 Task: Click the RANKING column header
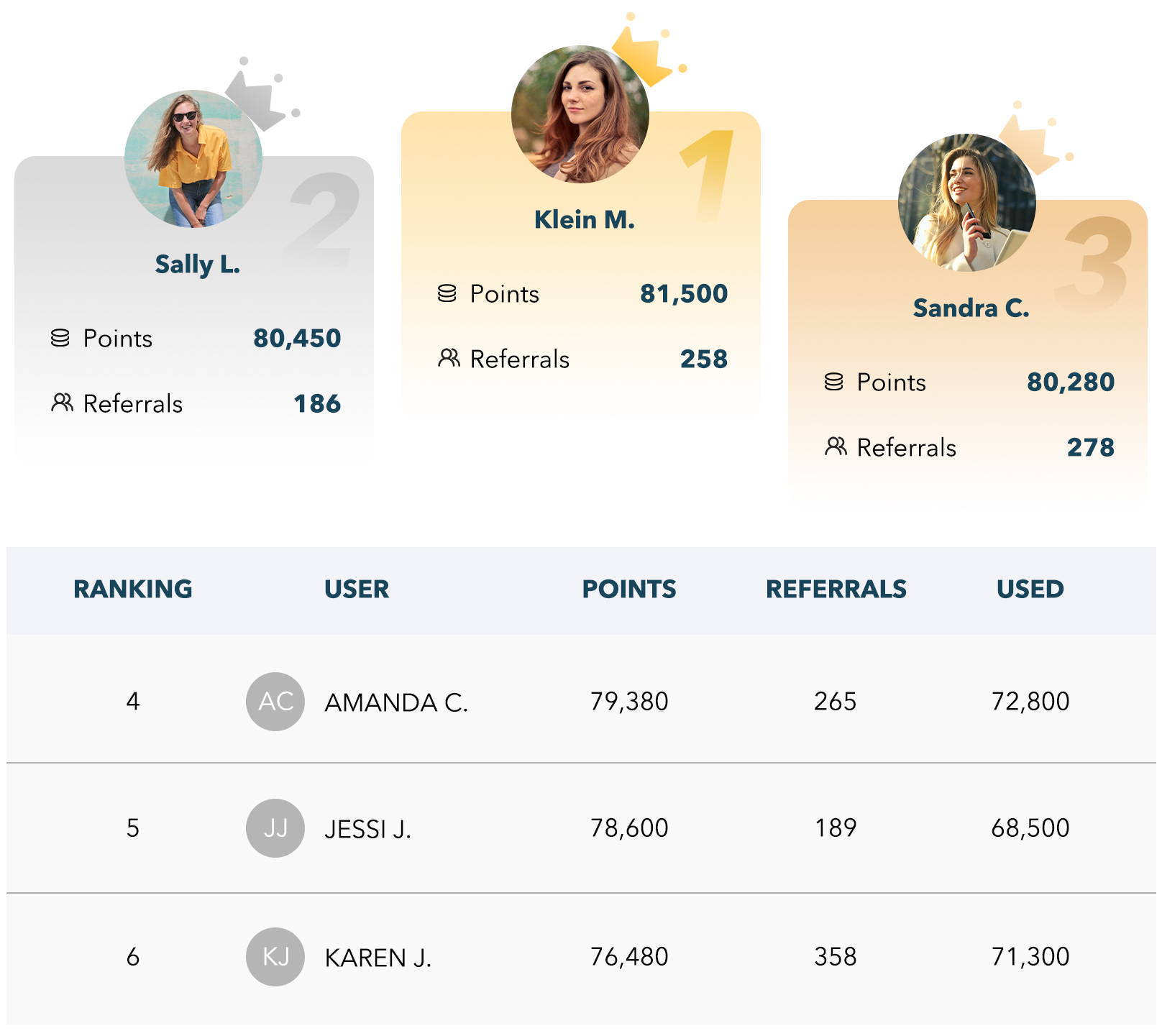[133, 589]
